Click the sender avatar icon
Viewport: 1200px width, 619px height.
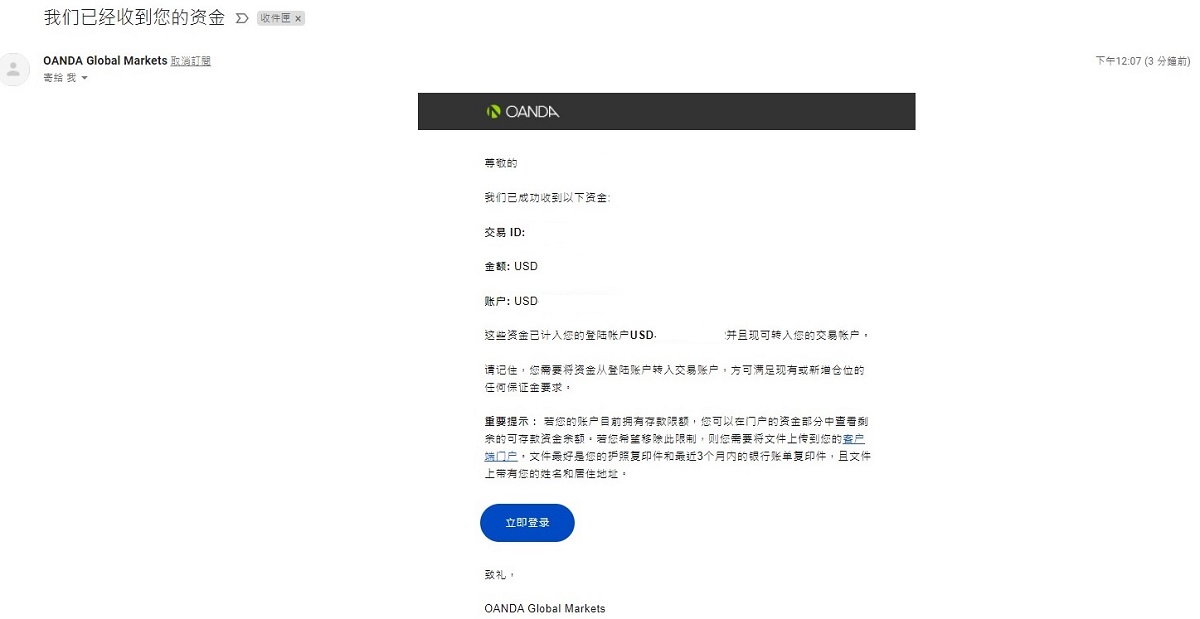pos(14,69)
